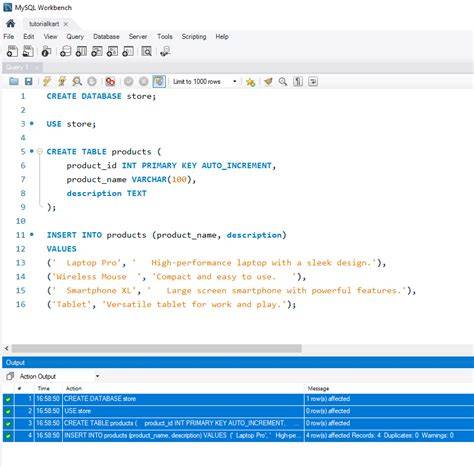This screenshot has width=474, height=467.
Task: Click the Beautify query broom icon
Action: (x=268, y=82)
